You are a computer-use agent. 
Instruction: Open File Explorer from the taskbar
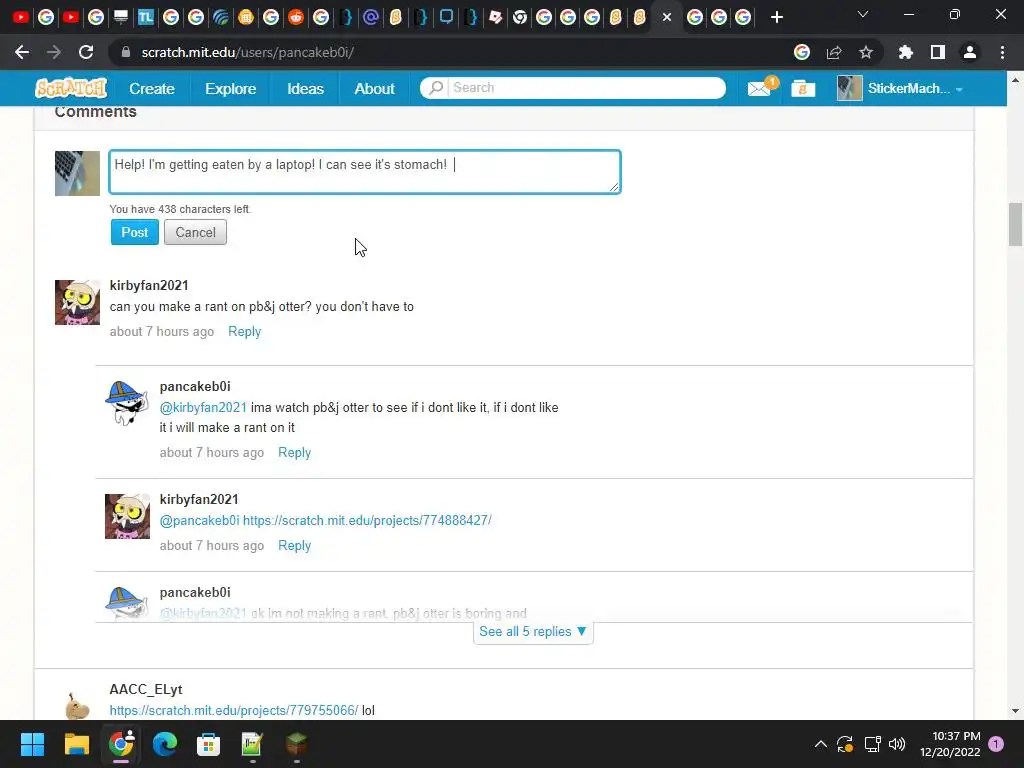(x=76, y=744)
